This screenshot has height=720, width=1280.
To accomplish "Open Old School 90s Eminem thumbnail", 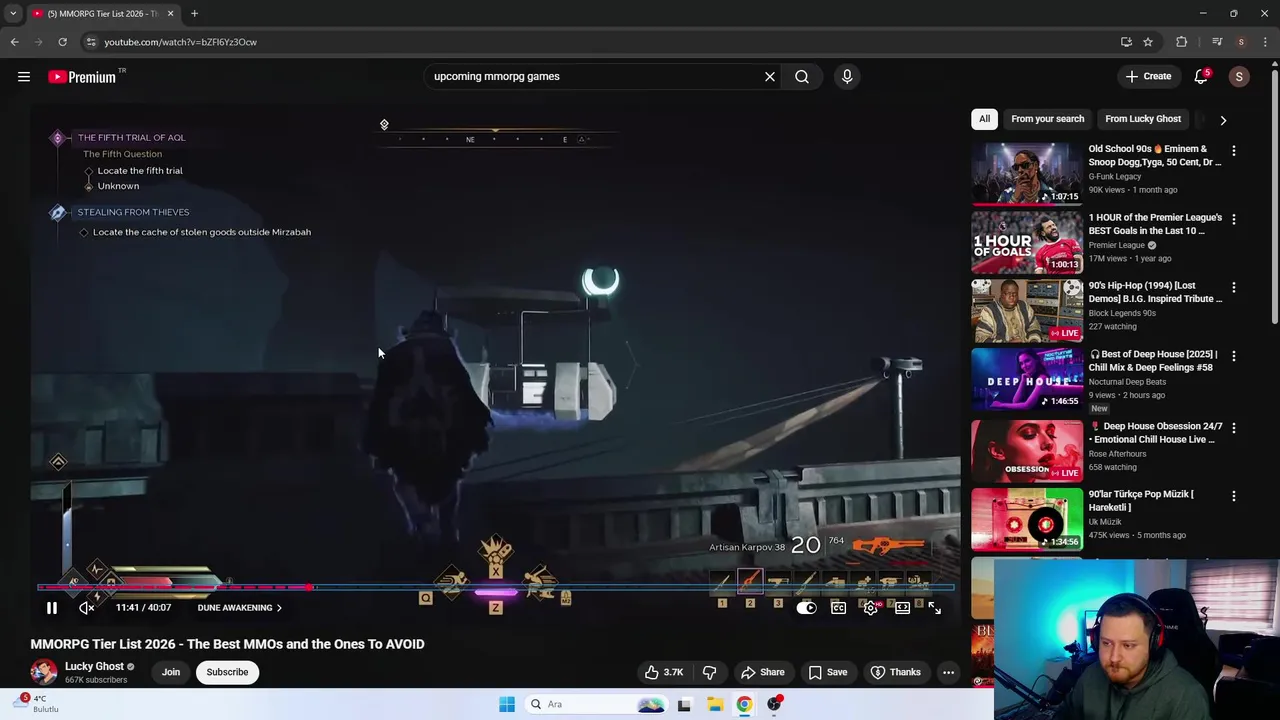I will [1027, 173].
